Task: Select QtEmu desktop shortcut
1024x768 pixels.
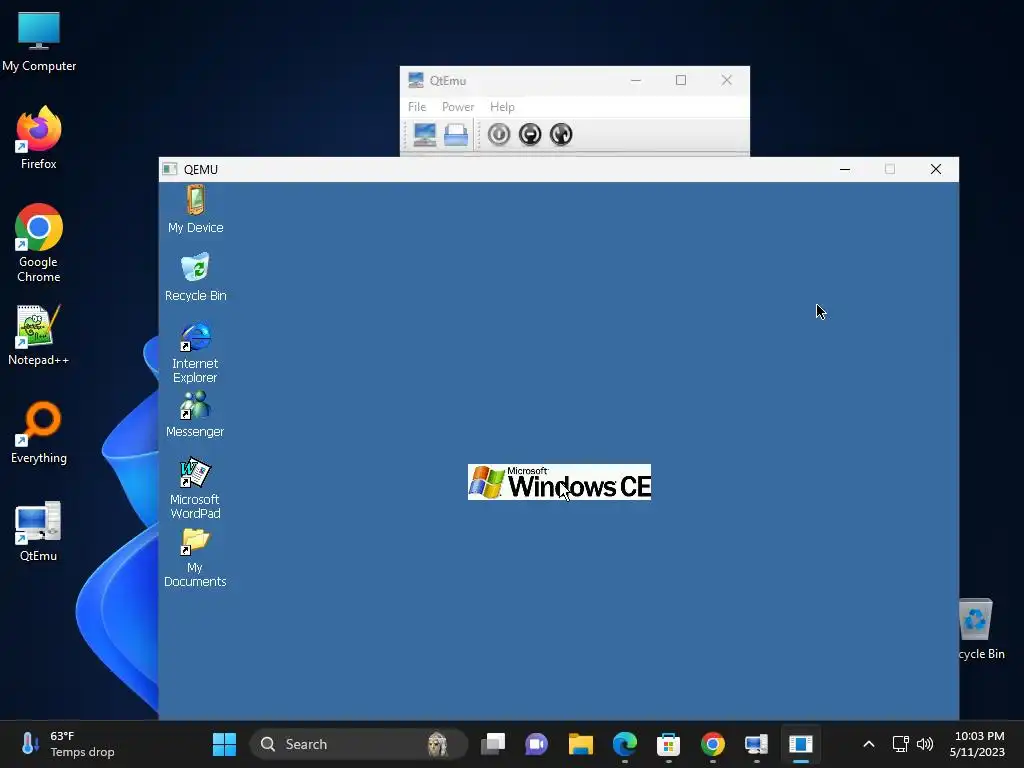Action: pos(39,531)
